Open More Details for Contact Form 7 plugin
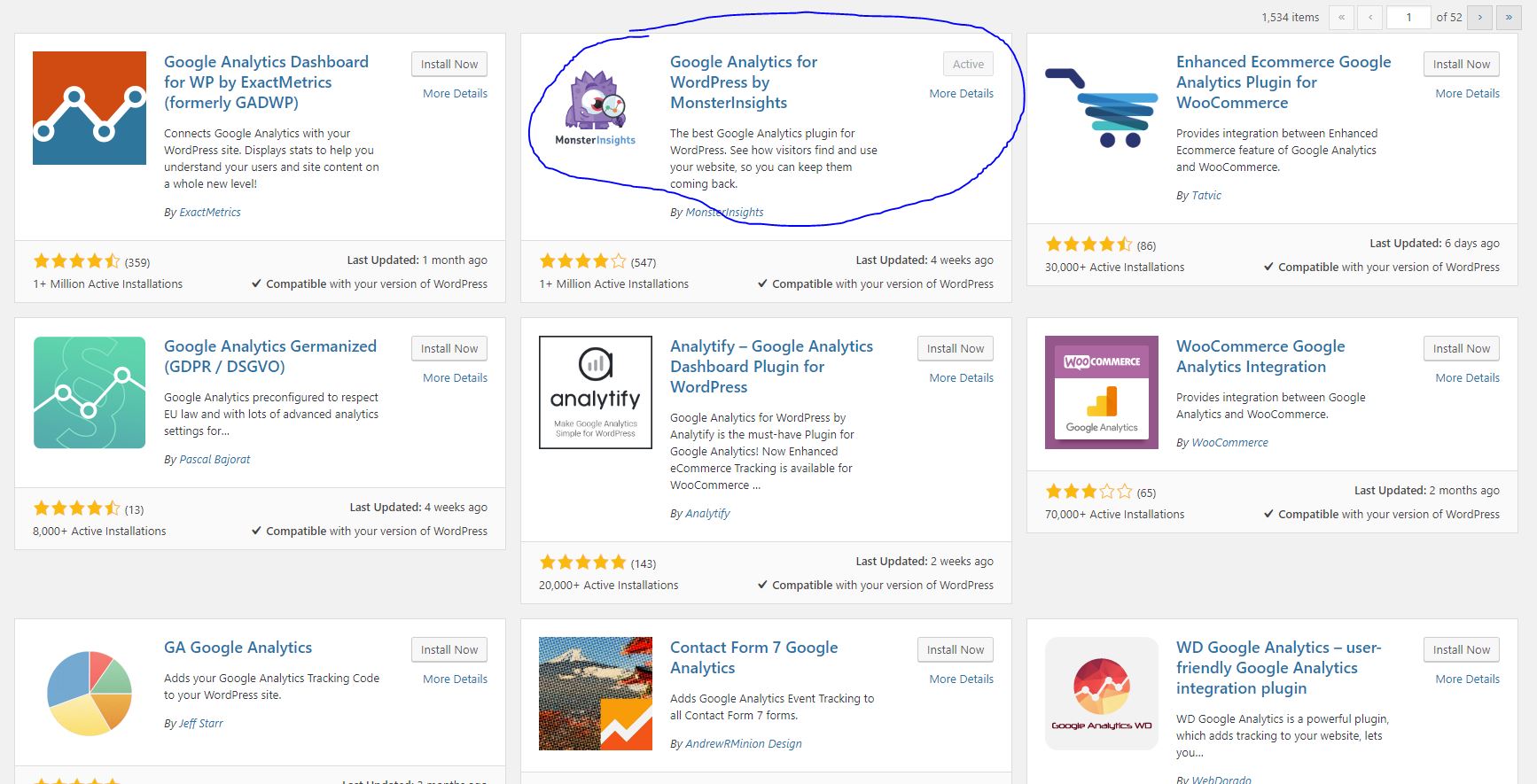Viewport: 1537px width, 784px height. [961, 679]
